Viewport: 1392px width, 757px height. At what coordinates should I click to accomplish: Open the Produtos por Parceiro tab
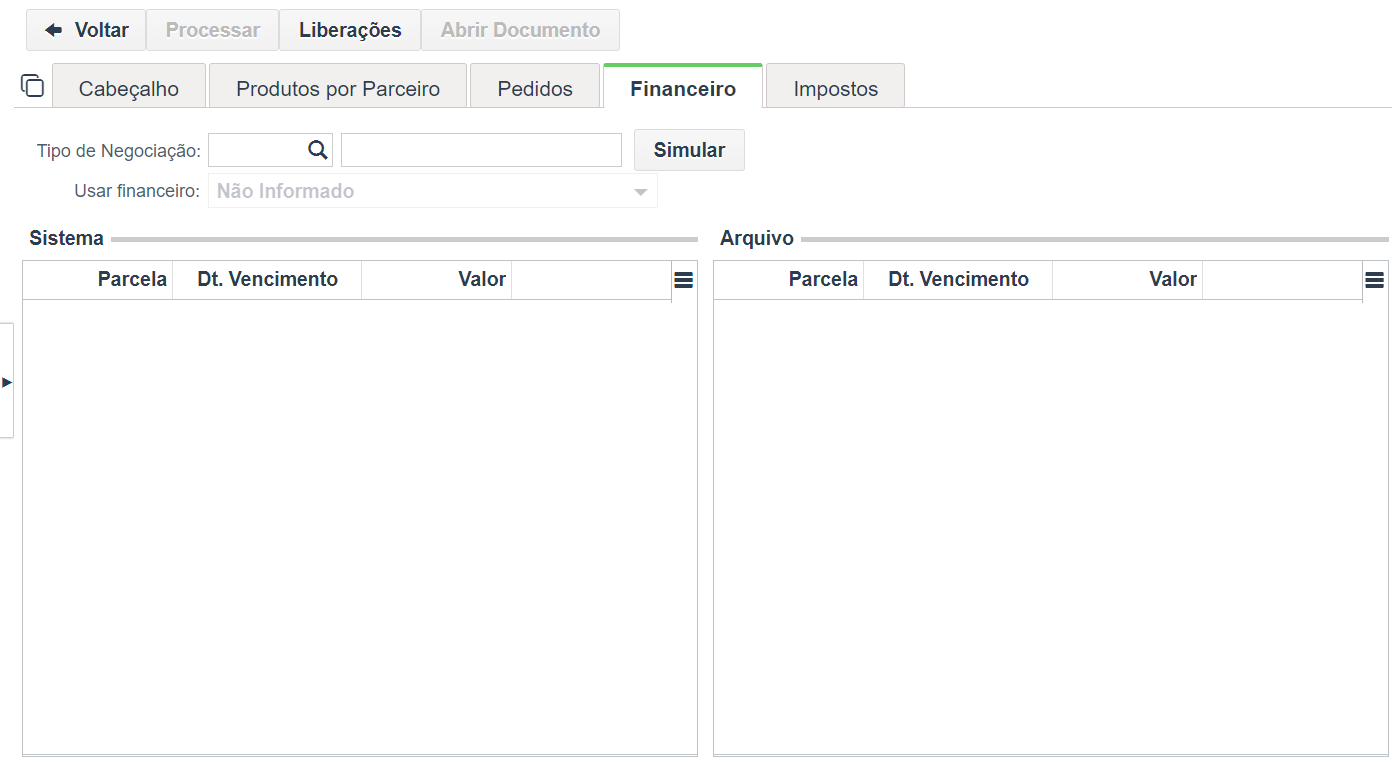click(338, 88)
